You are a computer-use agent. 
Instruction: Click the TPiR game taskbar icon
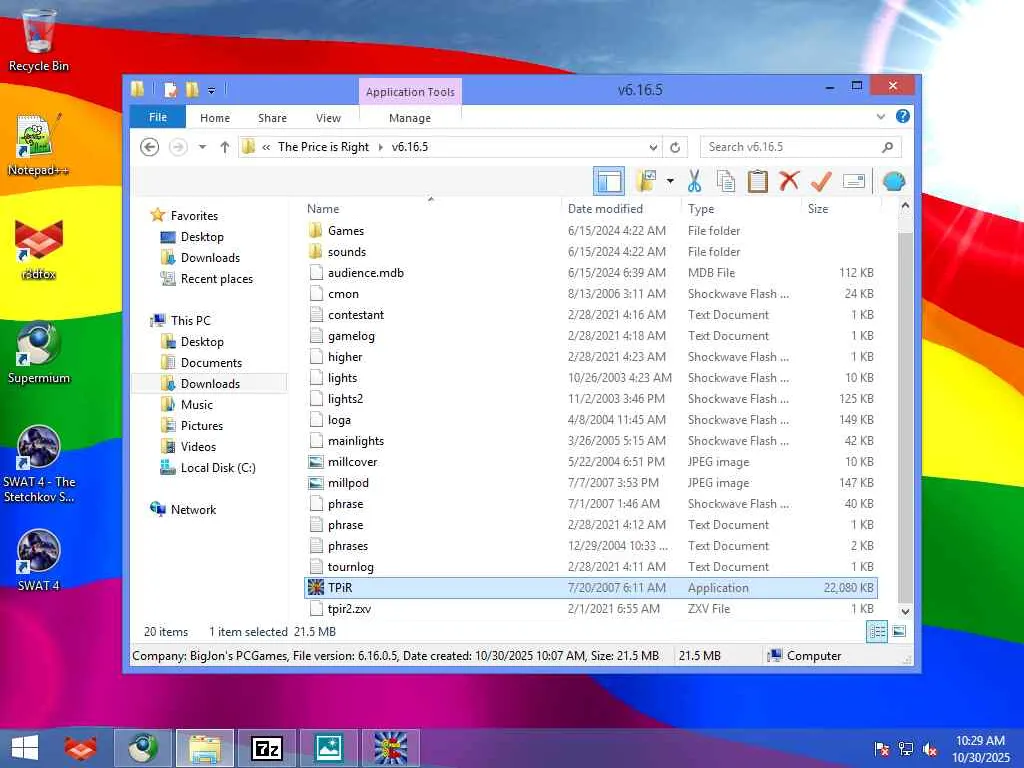click(x=391, y=748)
